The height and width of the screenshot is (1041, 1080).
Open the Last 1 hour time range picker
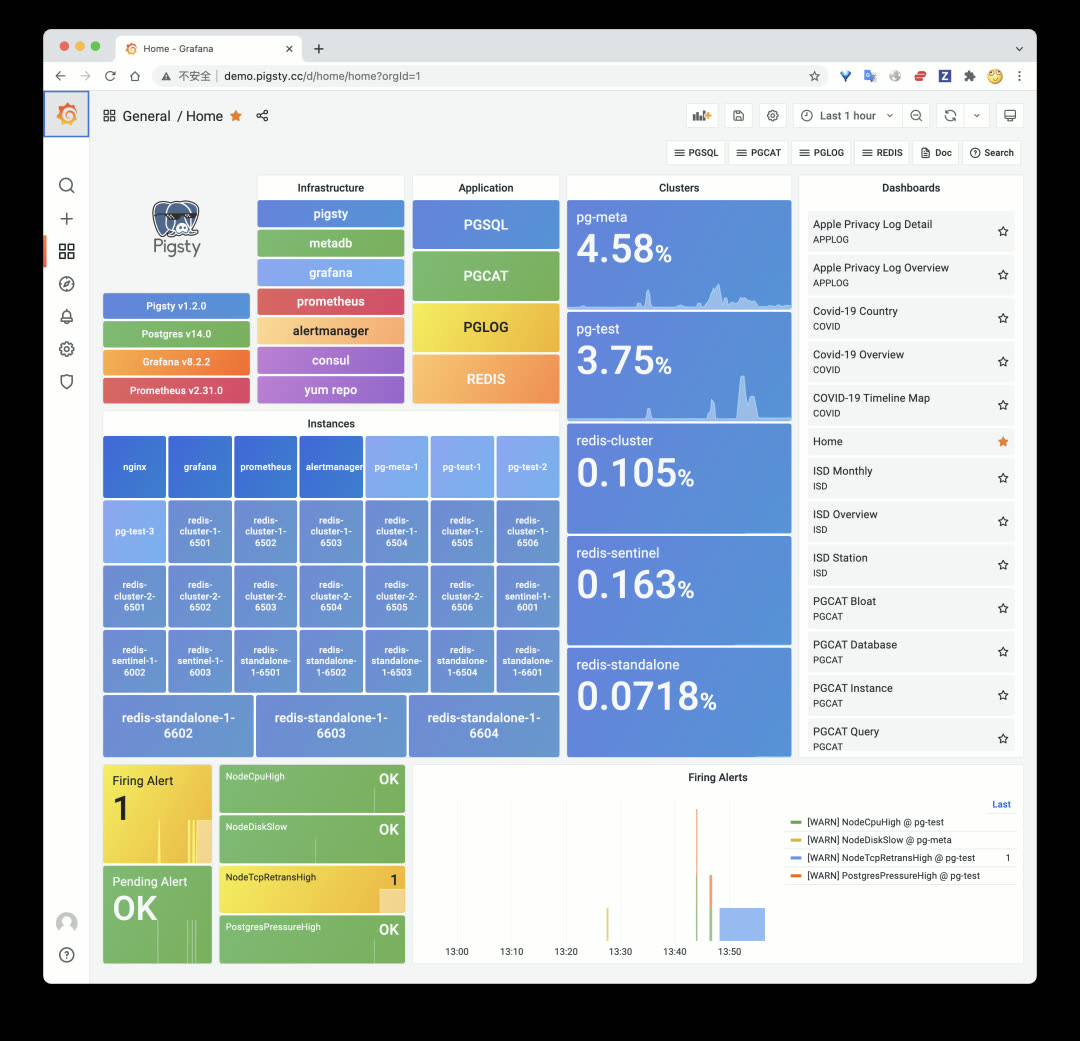pos(845,115)
